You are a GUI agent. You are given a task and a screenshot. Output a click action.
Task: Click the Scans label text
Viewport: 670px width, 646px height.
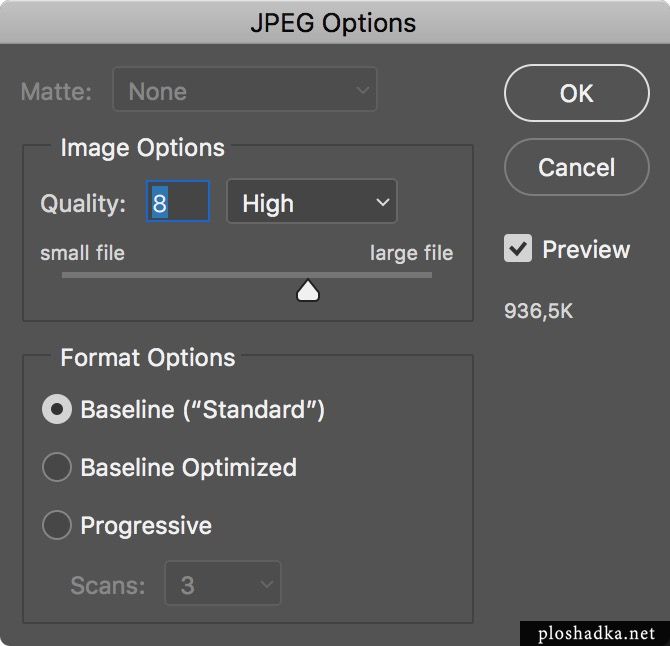107,585
